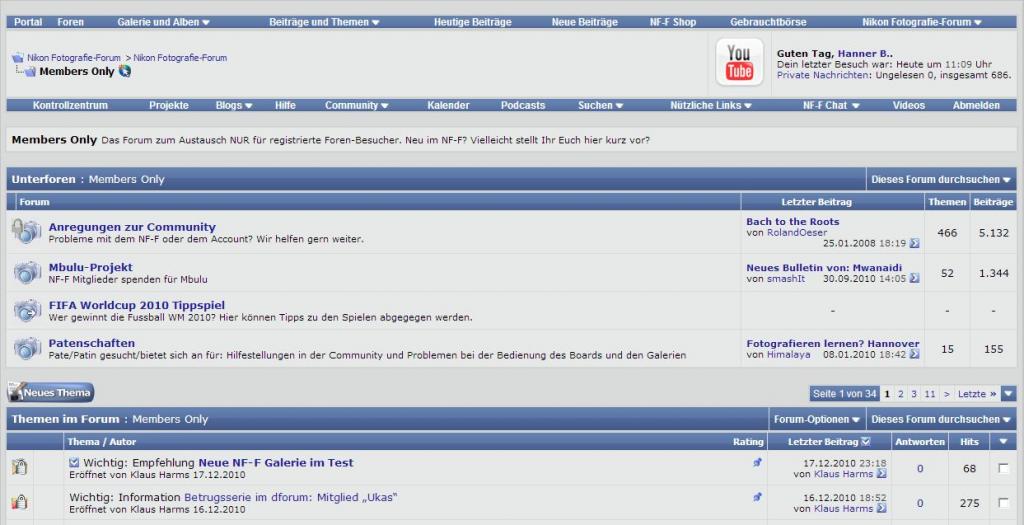Open thread Betrugsserie im dforum: Mitglied Ukas
This screenshot has height=525, width=1024.
pyautogui.click(x=291, y=497)
